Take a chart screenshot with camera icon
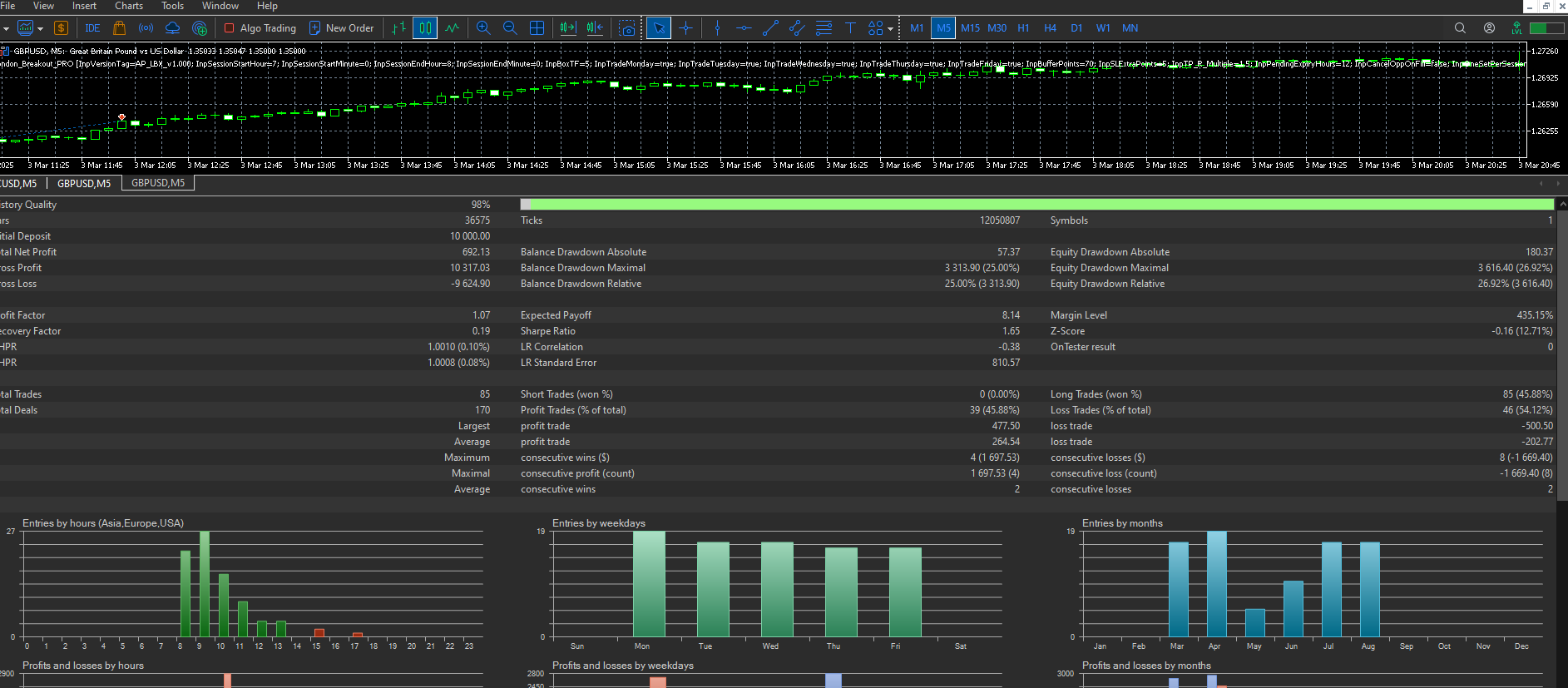 [x=627, y=28]
